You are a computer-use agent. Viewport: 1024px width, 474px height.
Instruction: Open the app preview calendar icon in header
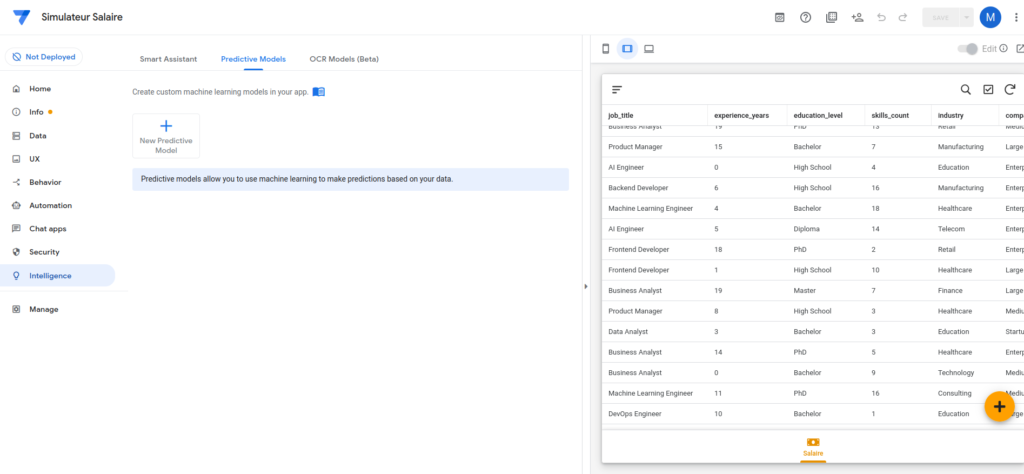tap(779, 18)
